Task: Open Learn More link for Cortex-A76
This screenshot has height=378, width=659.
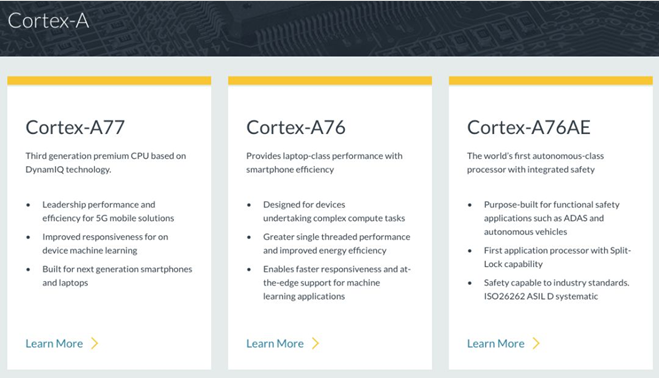Action: pyautogui.click(x=275, y=344)
